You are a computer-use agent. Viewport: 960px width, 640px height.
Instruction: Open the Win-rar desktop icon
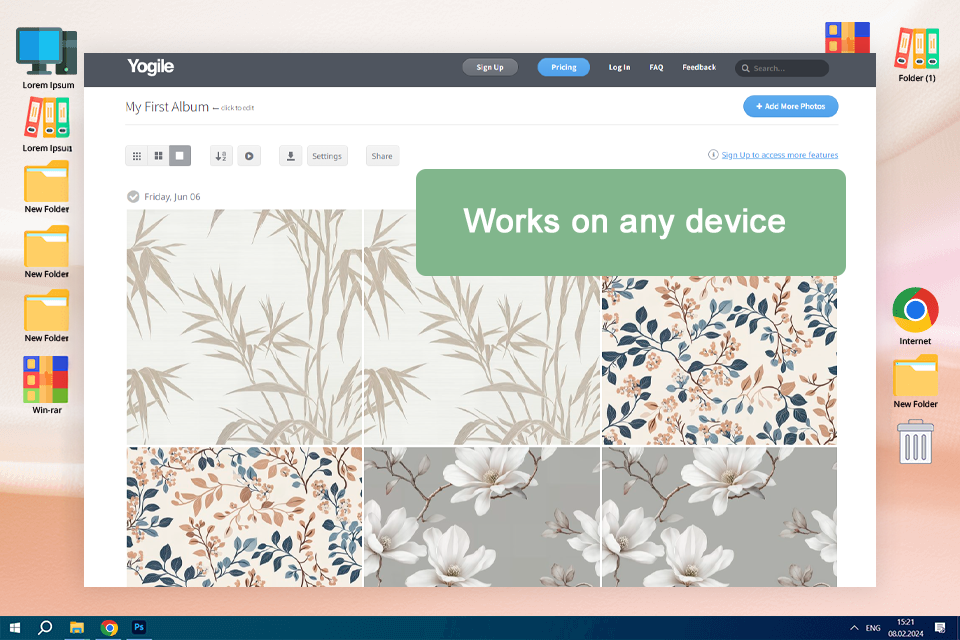[x=47, y=385]
